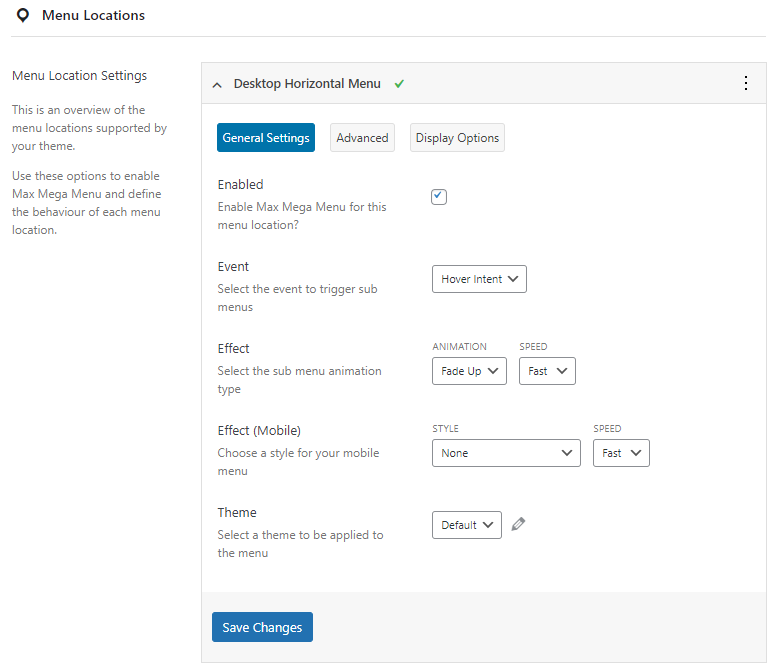Click 'Select the event to trigger sub menus'

297,298
